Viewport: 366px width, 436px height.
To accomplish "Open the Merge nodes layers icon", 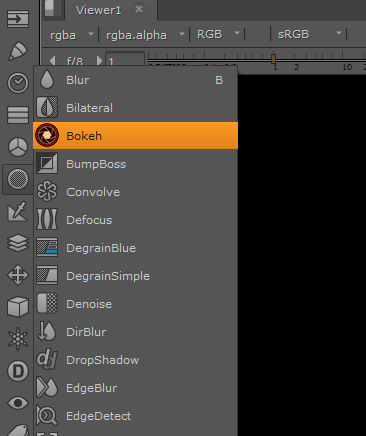I will tap(18, 243).
